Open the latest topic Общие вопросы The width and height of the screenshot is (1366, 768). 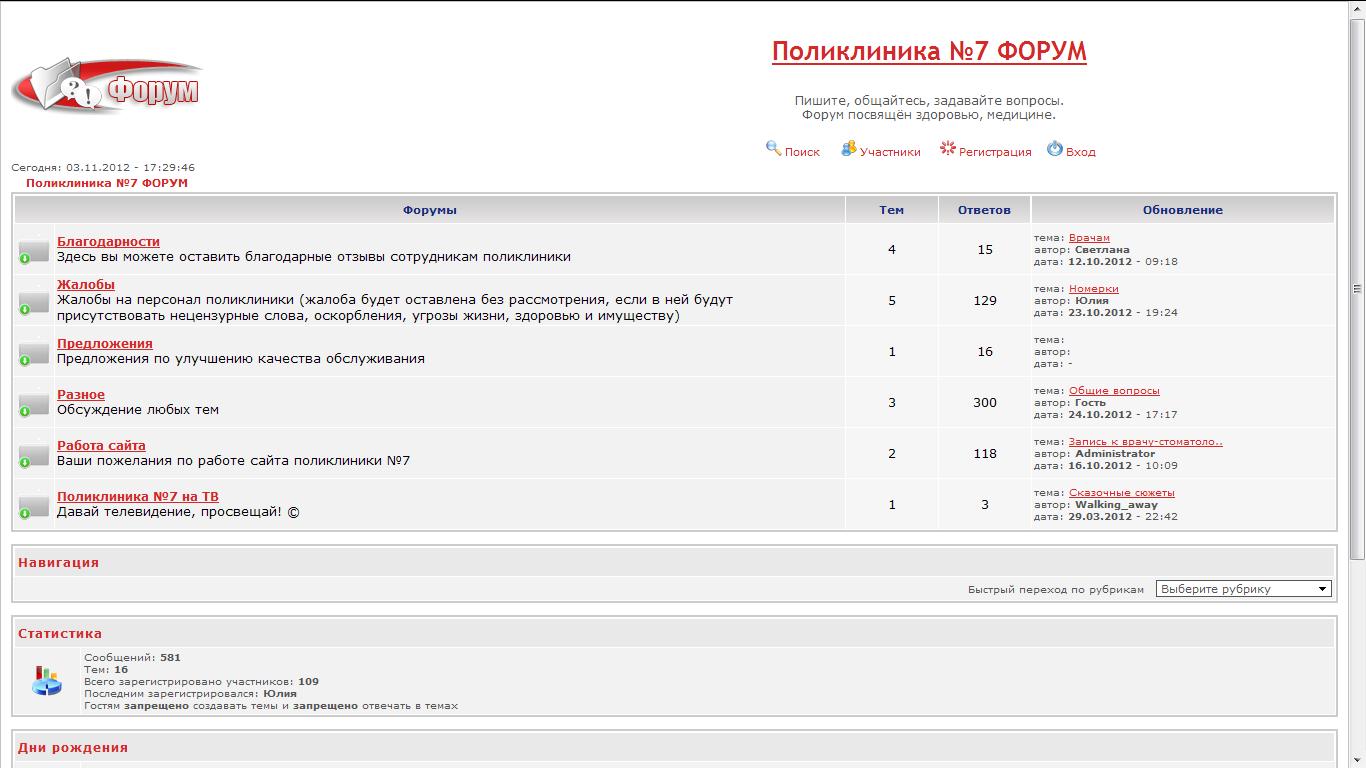tap(1114, 391)
